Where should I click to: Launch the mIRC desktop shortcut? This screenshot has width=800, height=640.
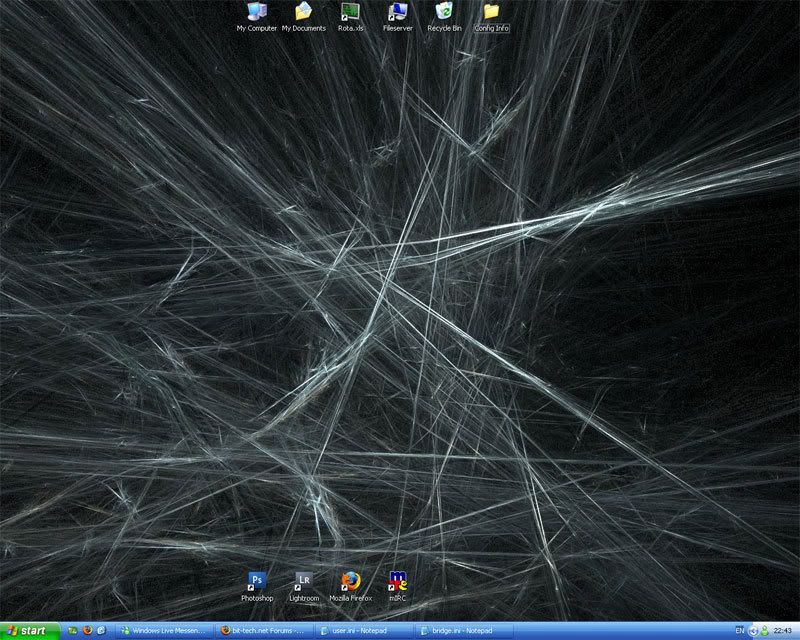point(397,581)
